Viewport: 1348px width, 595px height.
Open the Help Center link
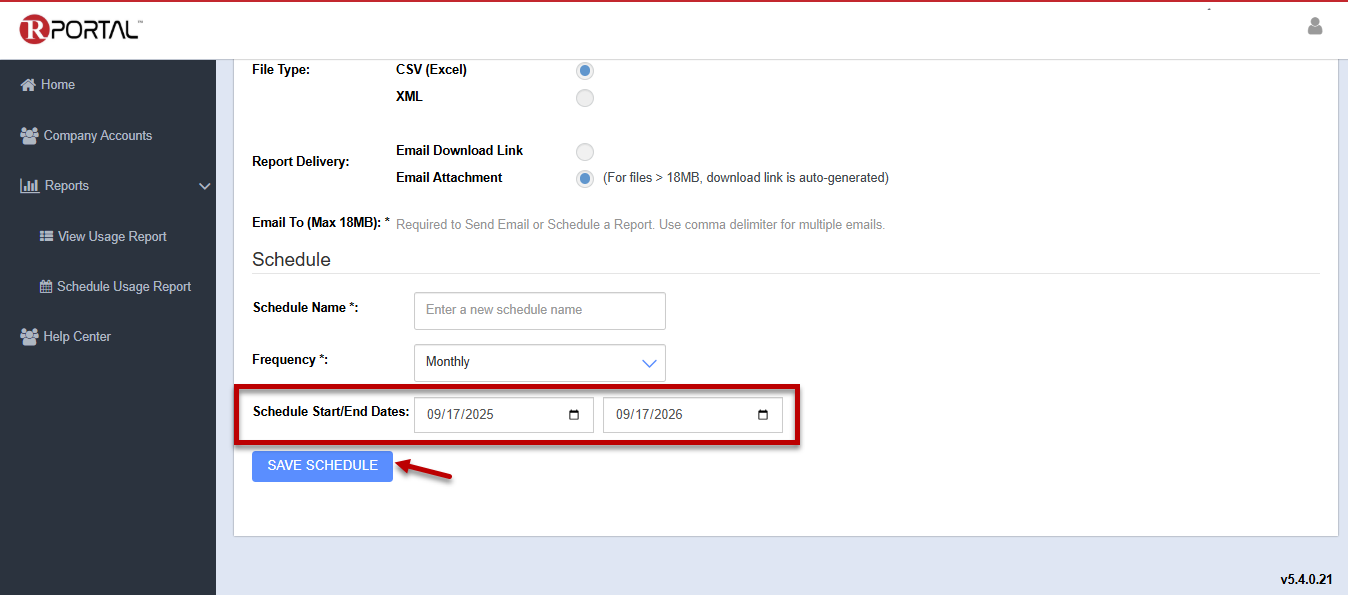(77, 337)
